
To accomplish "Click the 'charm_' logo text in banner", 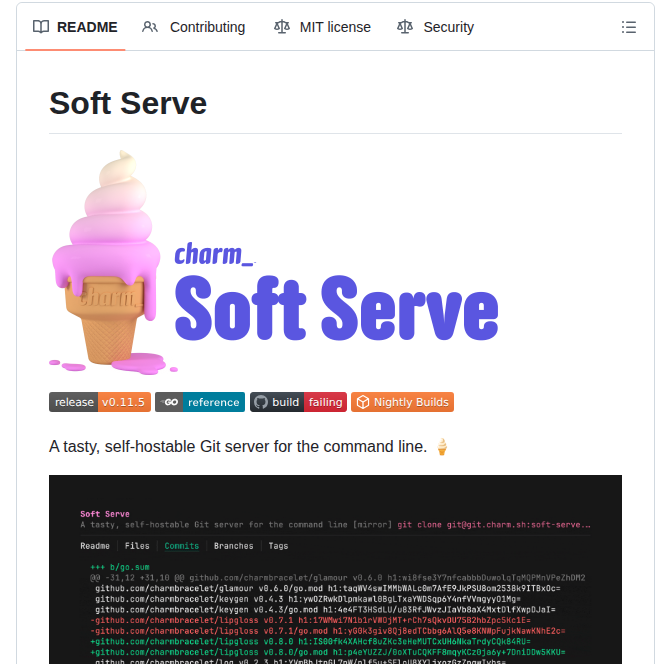I will (x=215, y=254).
